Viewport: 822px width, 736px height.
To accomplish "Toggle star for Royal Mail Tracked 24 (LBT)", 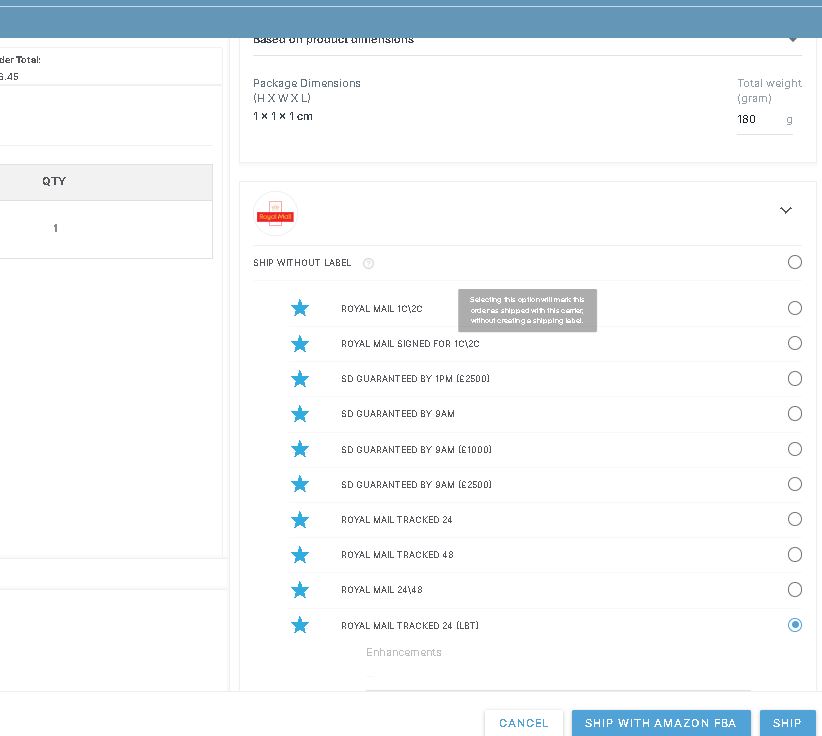I will [x=300, y=625].
